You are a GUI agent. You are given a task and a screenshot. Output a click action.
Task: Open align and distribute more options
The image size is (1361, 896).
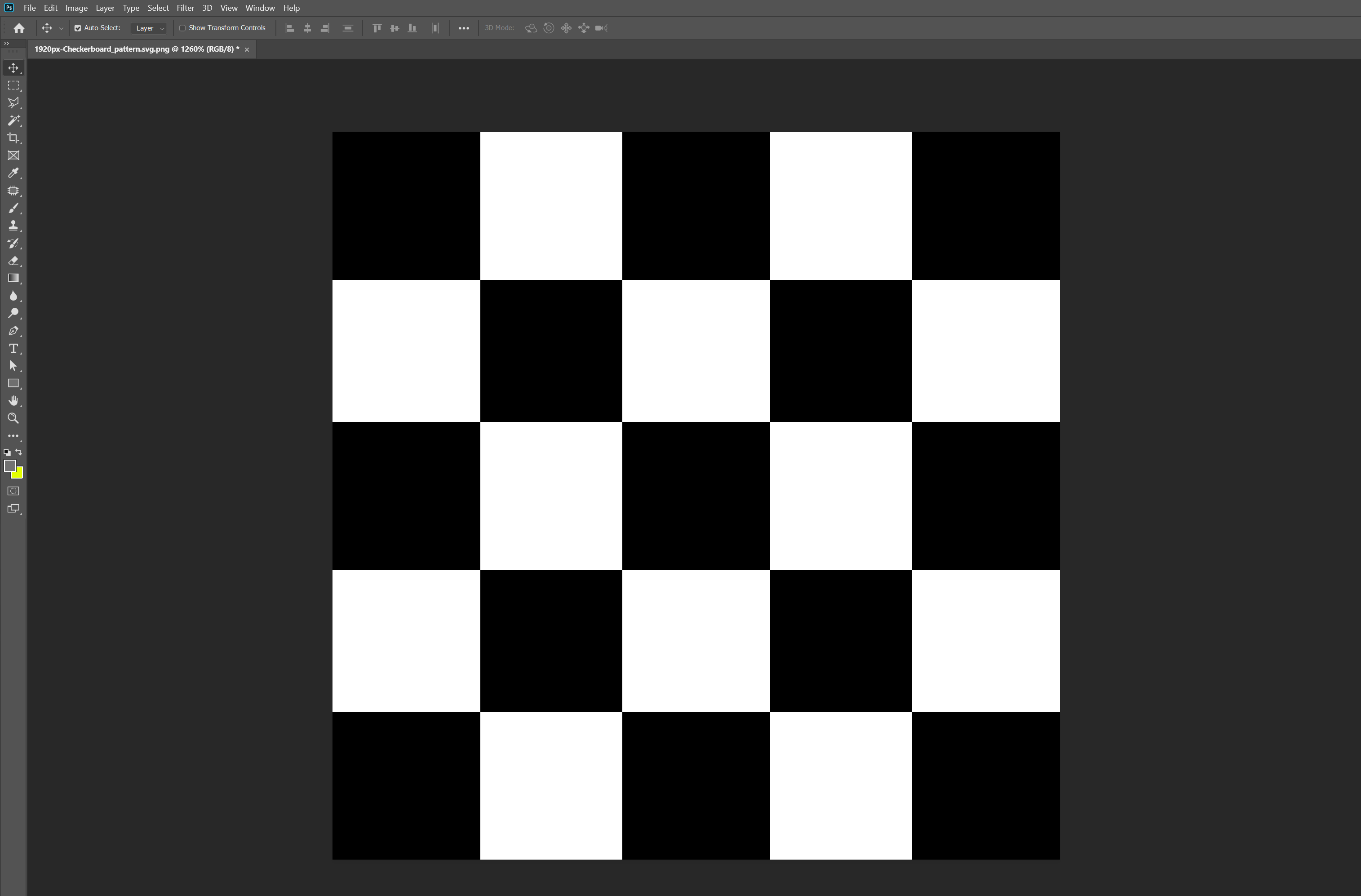464,28
